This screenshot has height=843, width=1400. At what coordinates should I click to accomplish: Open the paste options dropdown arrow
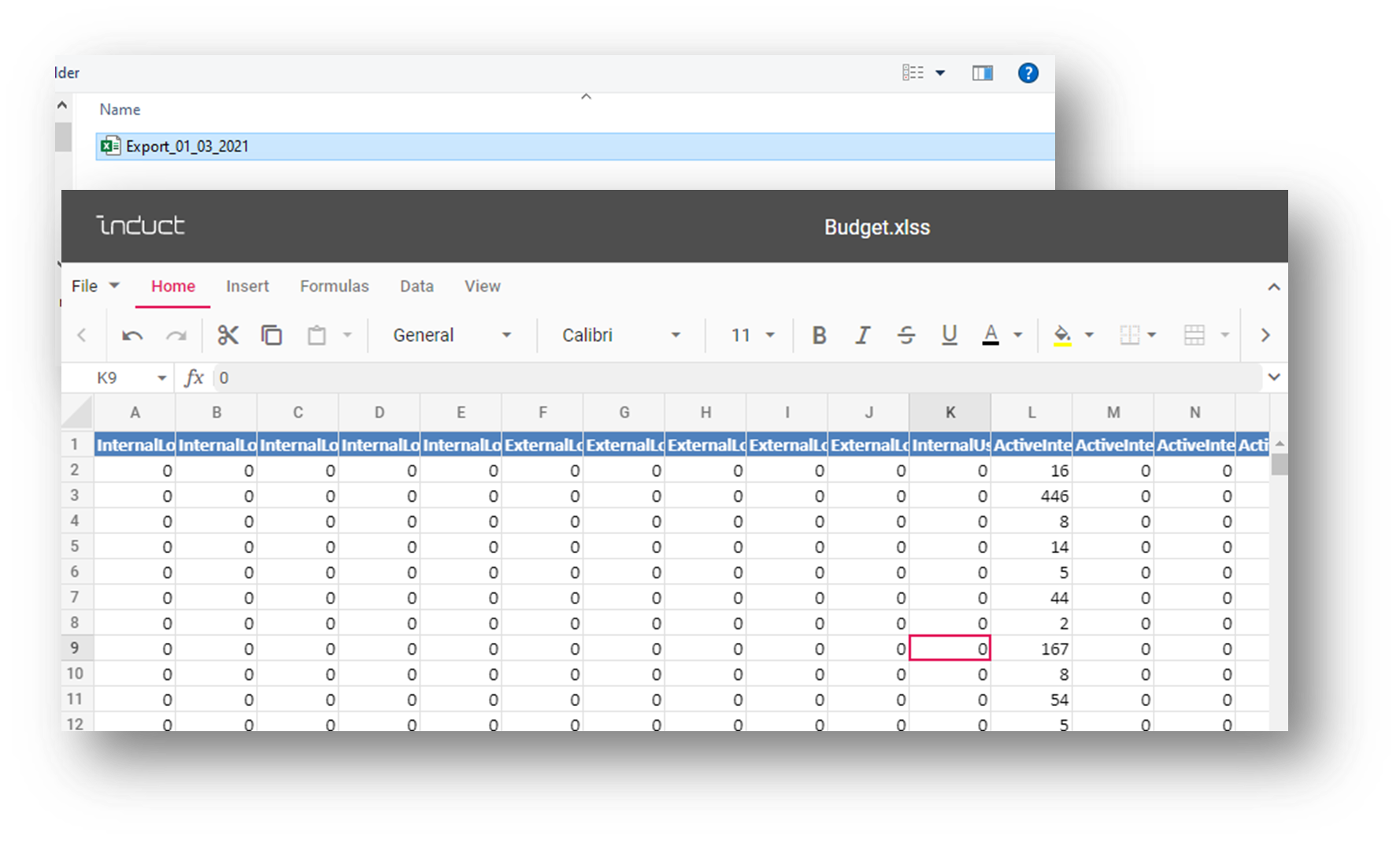point(347,336)
